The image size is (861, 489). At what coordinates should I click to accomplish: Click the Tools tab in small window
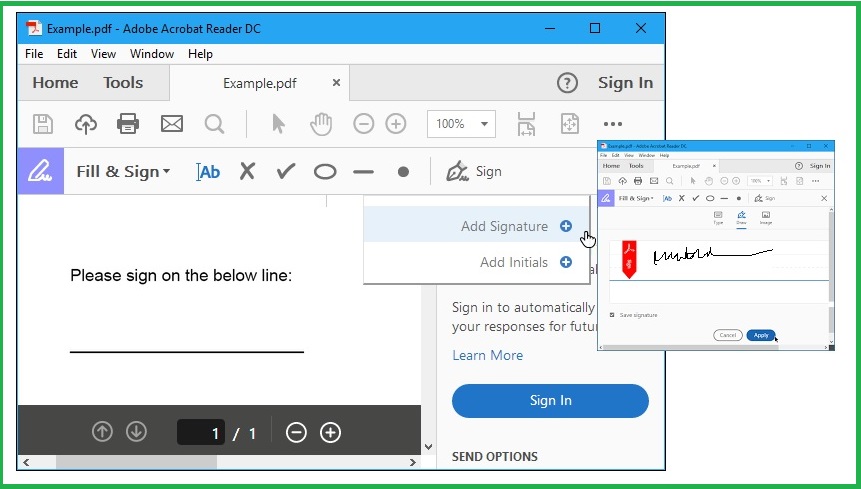tap(636, 166)
